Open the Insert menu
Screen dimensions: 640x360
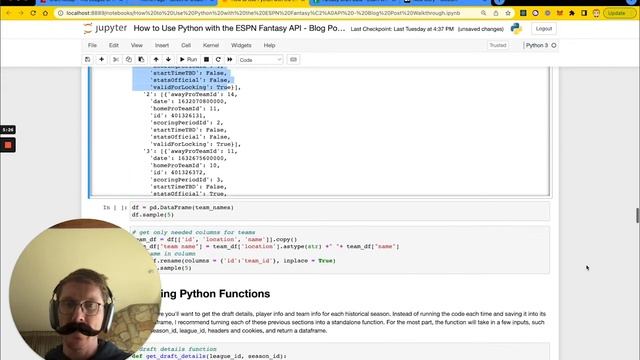[x=162, y=45]
